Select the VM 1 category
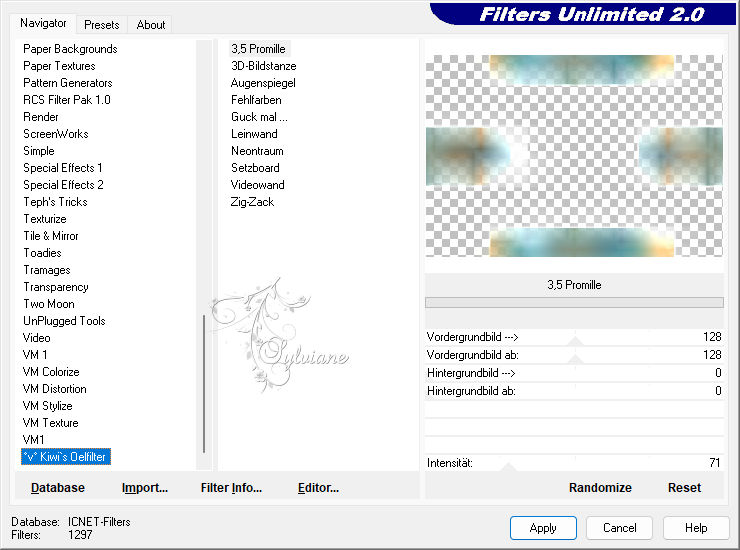Viewport: 740px width, 550px height. coord(35,355)
